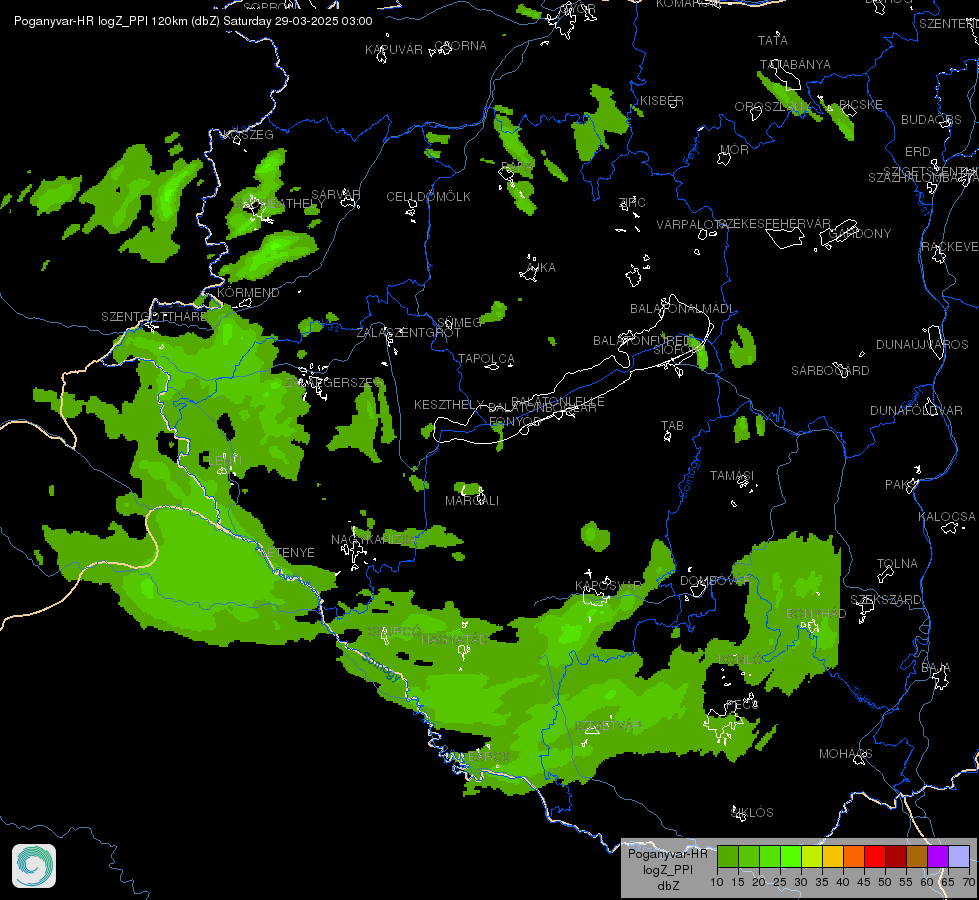Select the 35-40 dBZ yellow legend swatch
This screenshot has width=979, height=900.
[832, 856]
